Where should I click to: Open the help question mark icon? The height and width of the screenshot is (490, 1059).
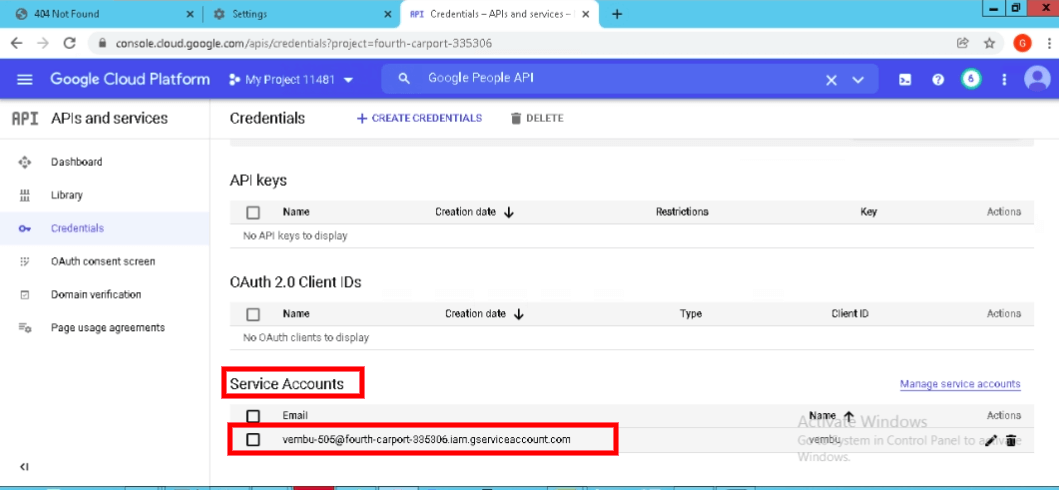937,80
